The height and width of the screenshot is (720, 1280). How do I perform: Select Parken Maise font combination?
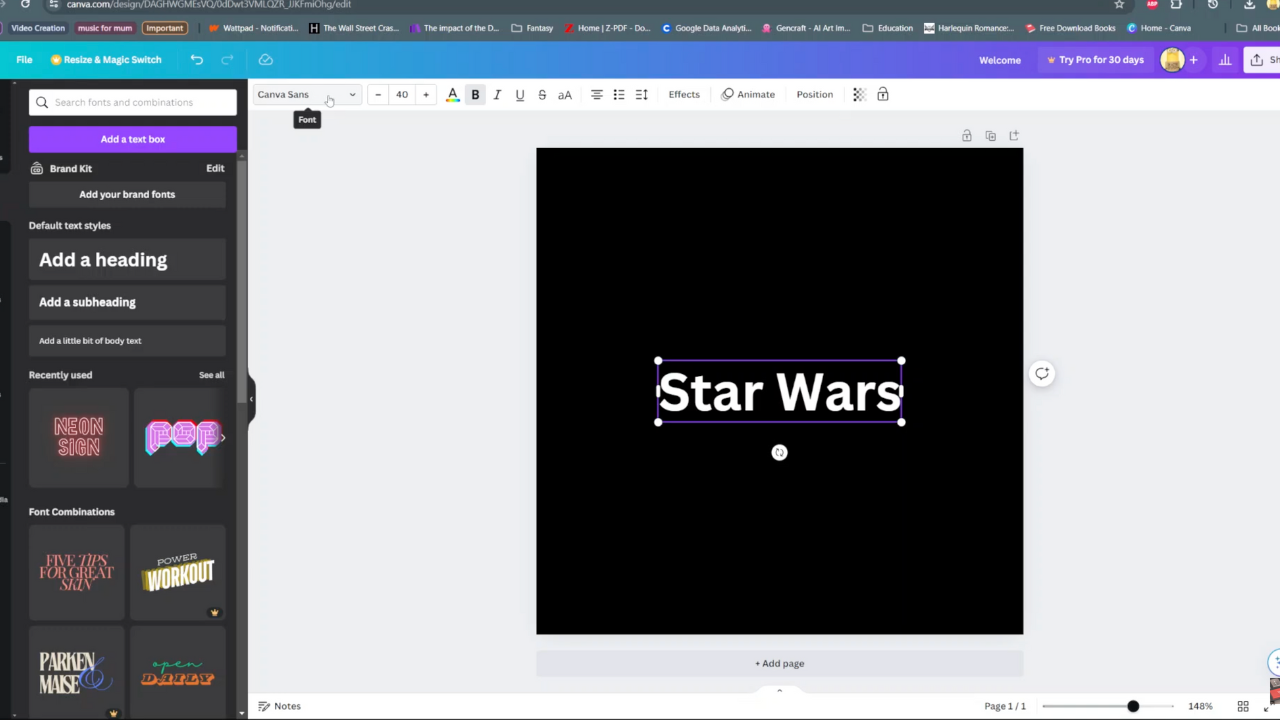pos(77,672)
